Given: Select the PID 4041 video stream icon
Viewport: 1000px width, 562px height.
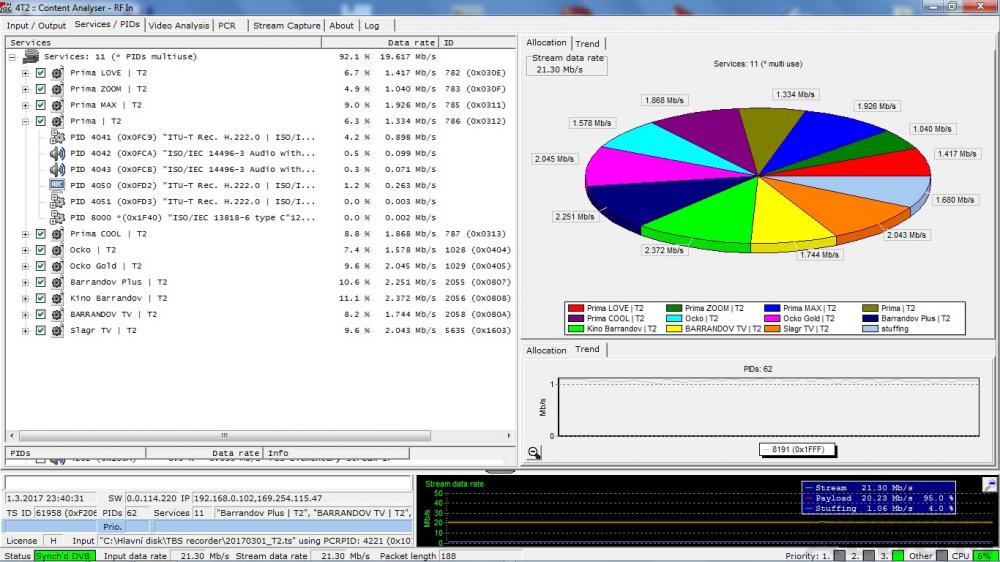Looking at the screenshot, I should [x=57, y=137].
